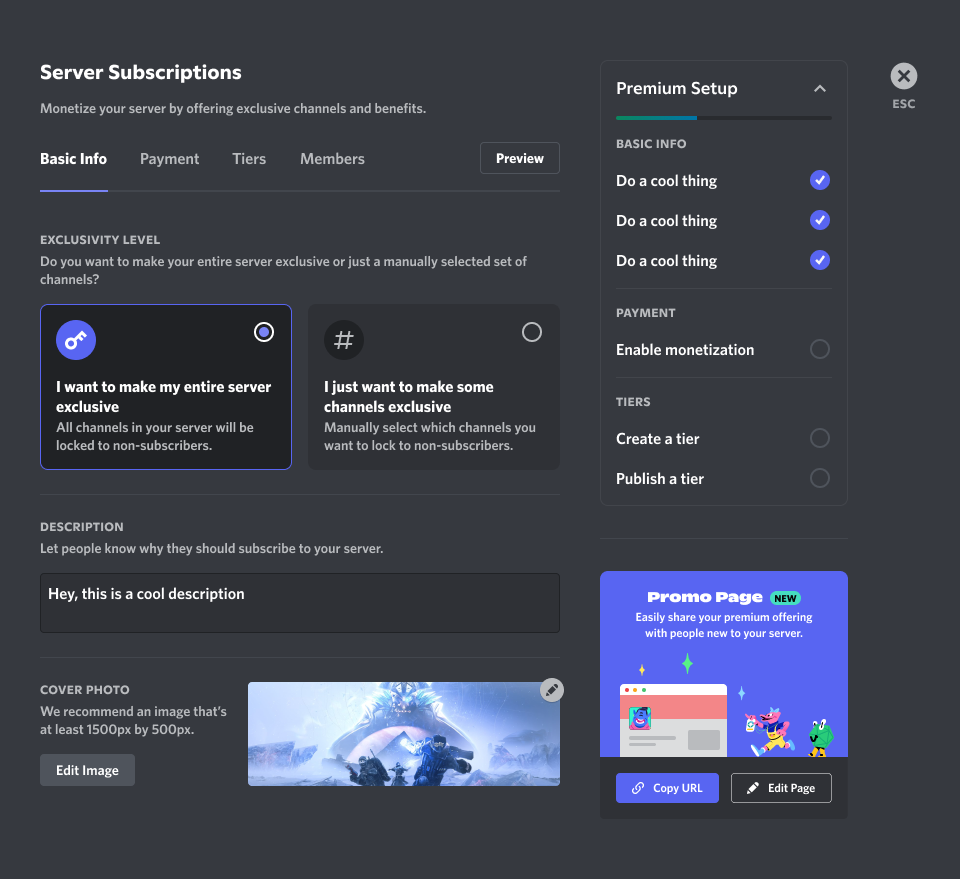960x879 pixels.
Task: Go to the Members tab
Action: [332, 159]
